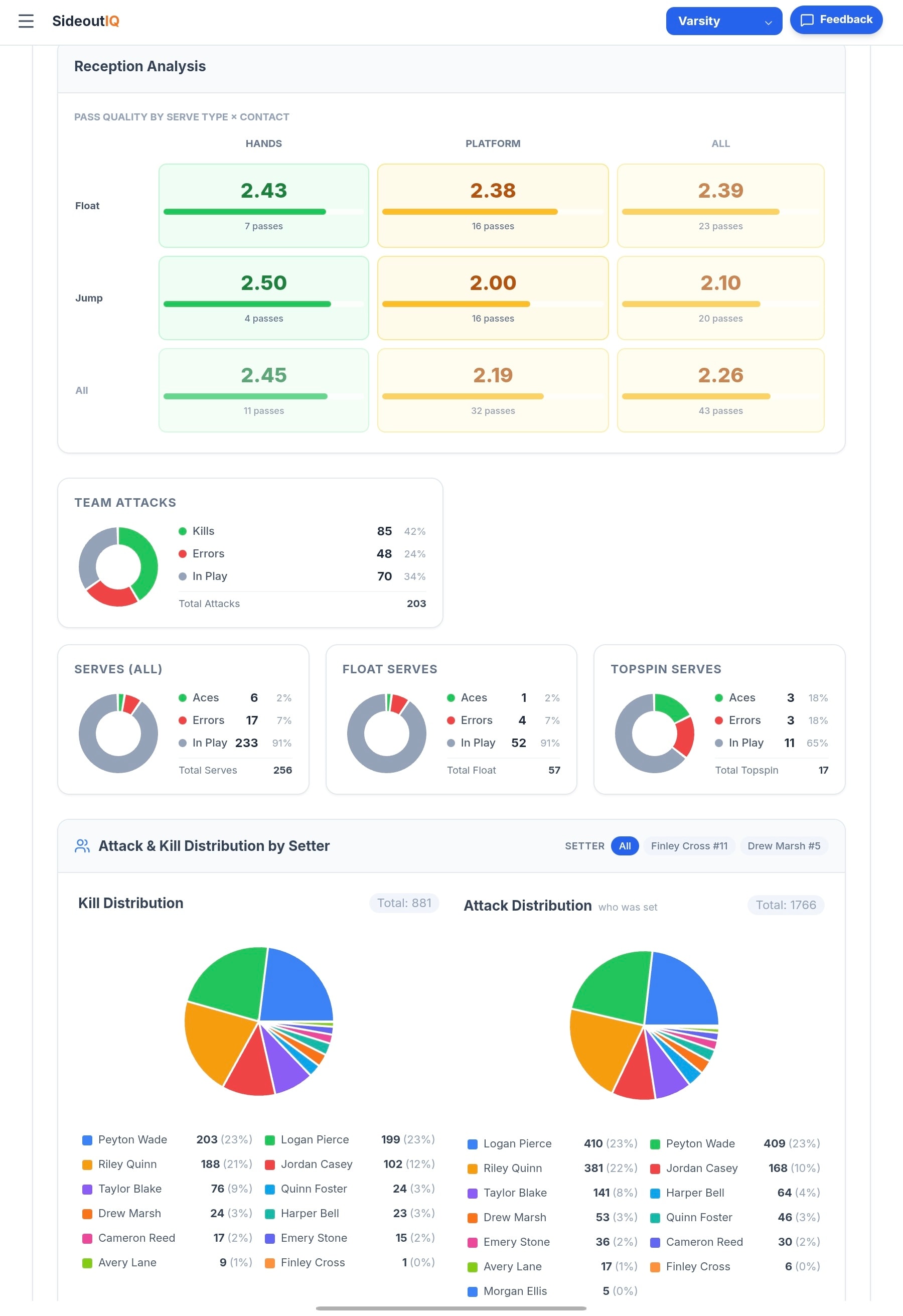Screen dimensions: 903x1316
Task: Click the Float Serves donut chart
Action: pos(387,733)
